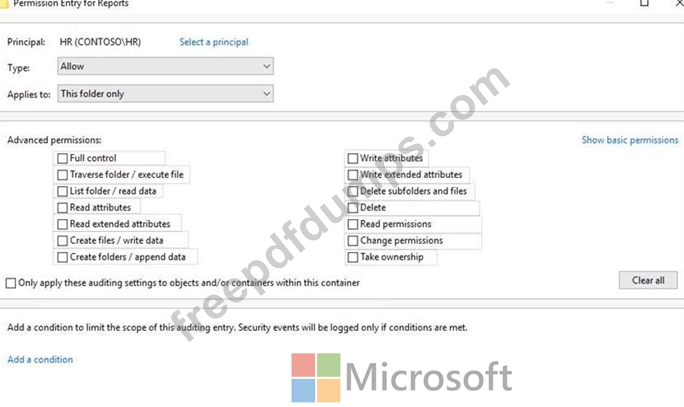Toggle Only apply these auditing settings checkbox

click(11, 283)
